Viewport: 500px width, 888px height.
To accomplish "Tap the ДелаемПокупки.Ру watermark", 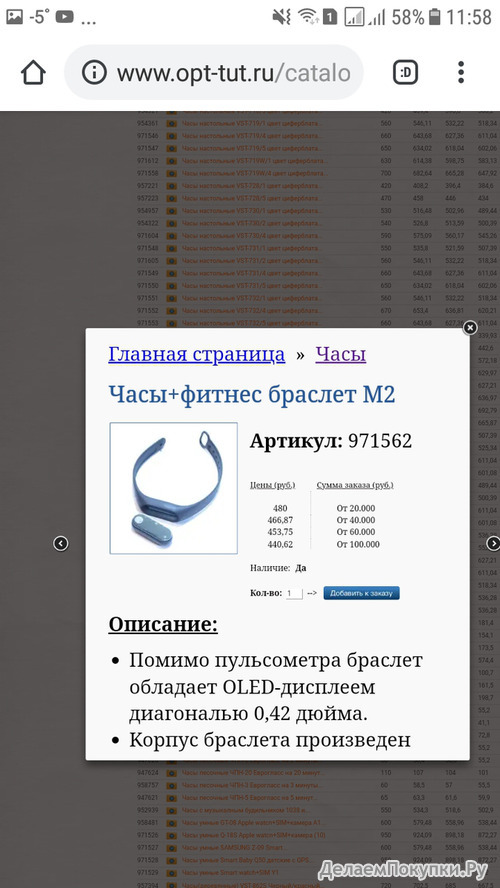I will click(403, 868).
